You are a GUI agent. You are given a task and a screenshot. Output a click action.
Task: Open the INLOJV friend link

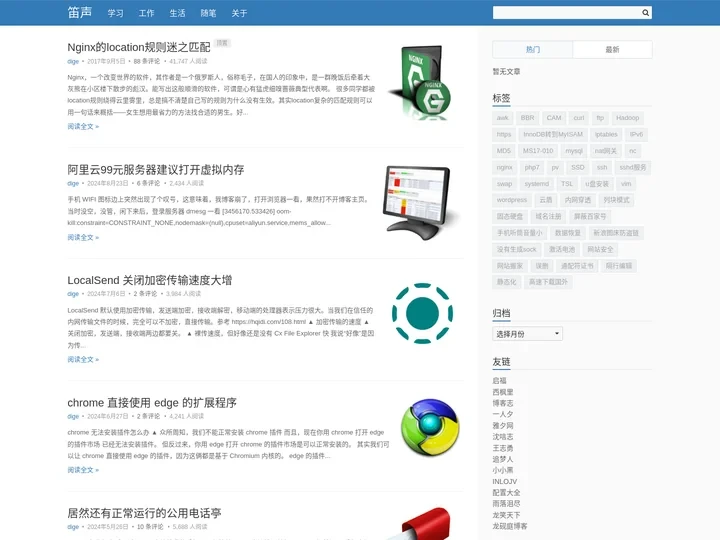(504, 482)
